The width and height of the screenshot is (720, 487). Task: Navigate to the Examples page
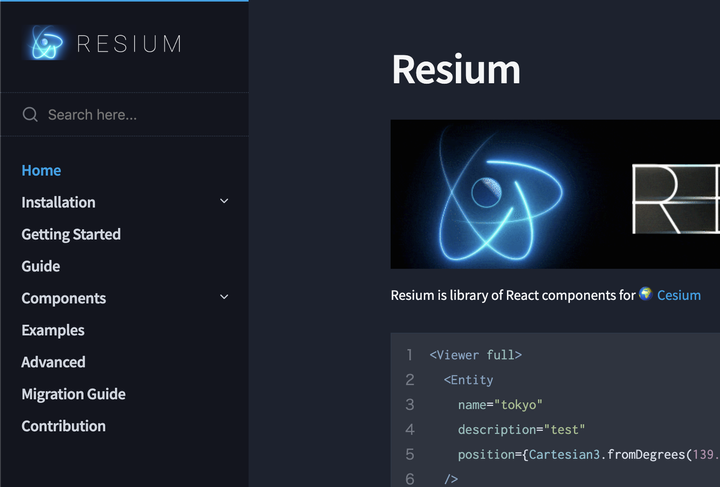coord(53,330)
